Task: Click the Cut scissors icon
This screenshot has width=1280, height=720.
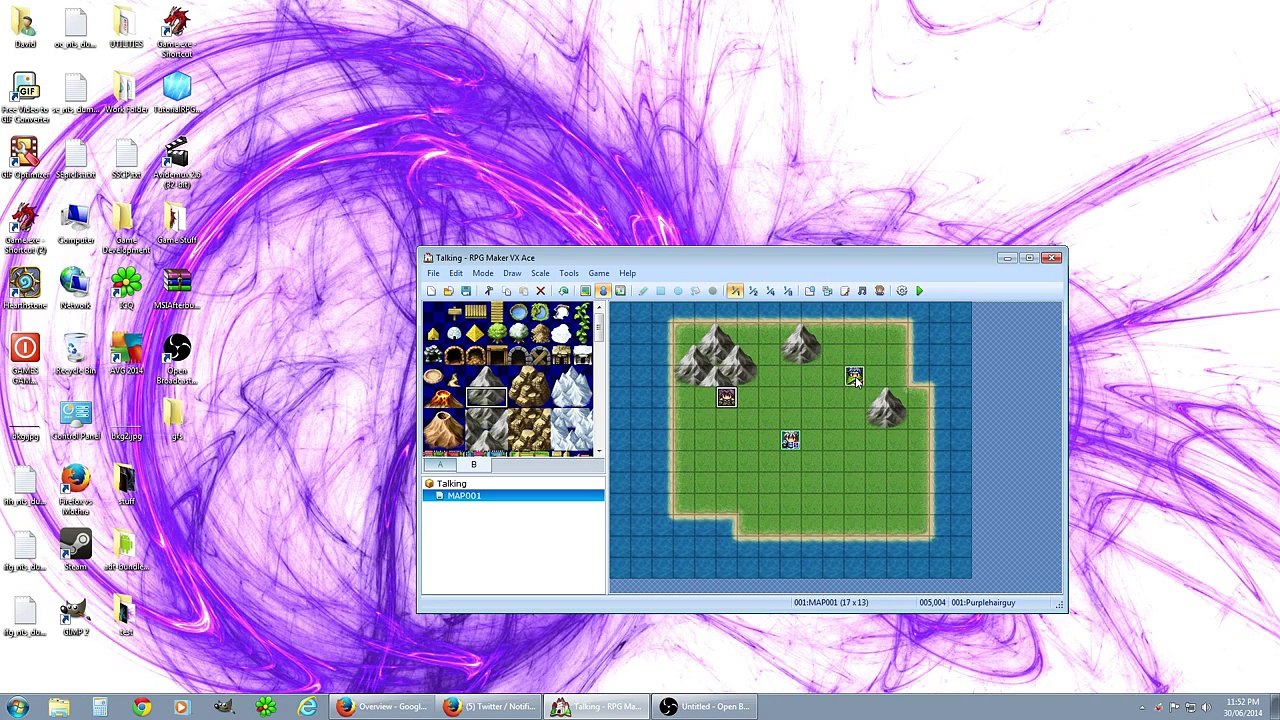Action: [489, 291]
